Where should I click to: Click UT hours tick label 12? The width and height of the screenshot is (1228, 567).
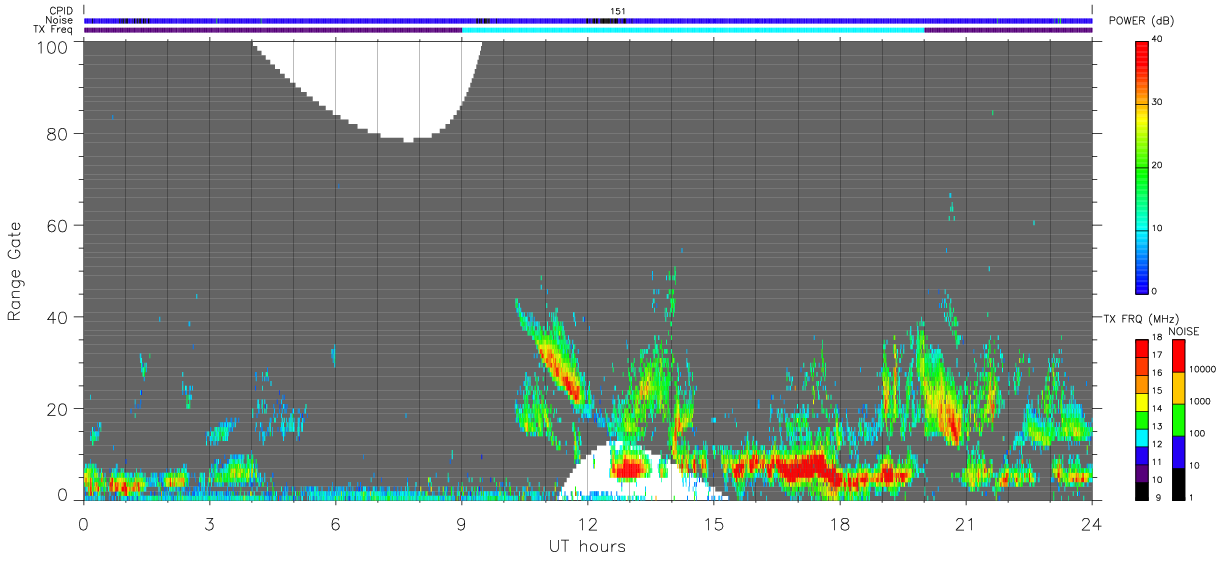click(x=587, y=524)
